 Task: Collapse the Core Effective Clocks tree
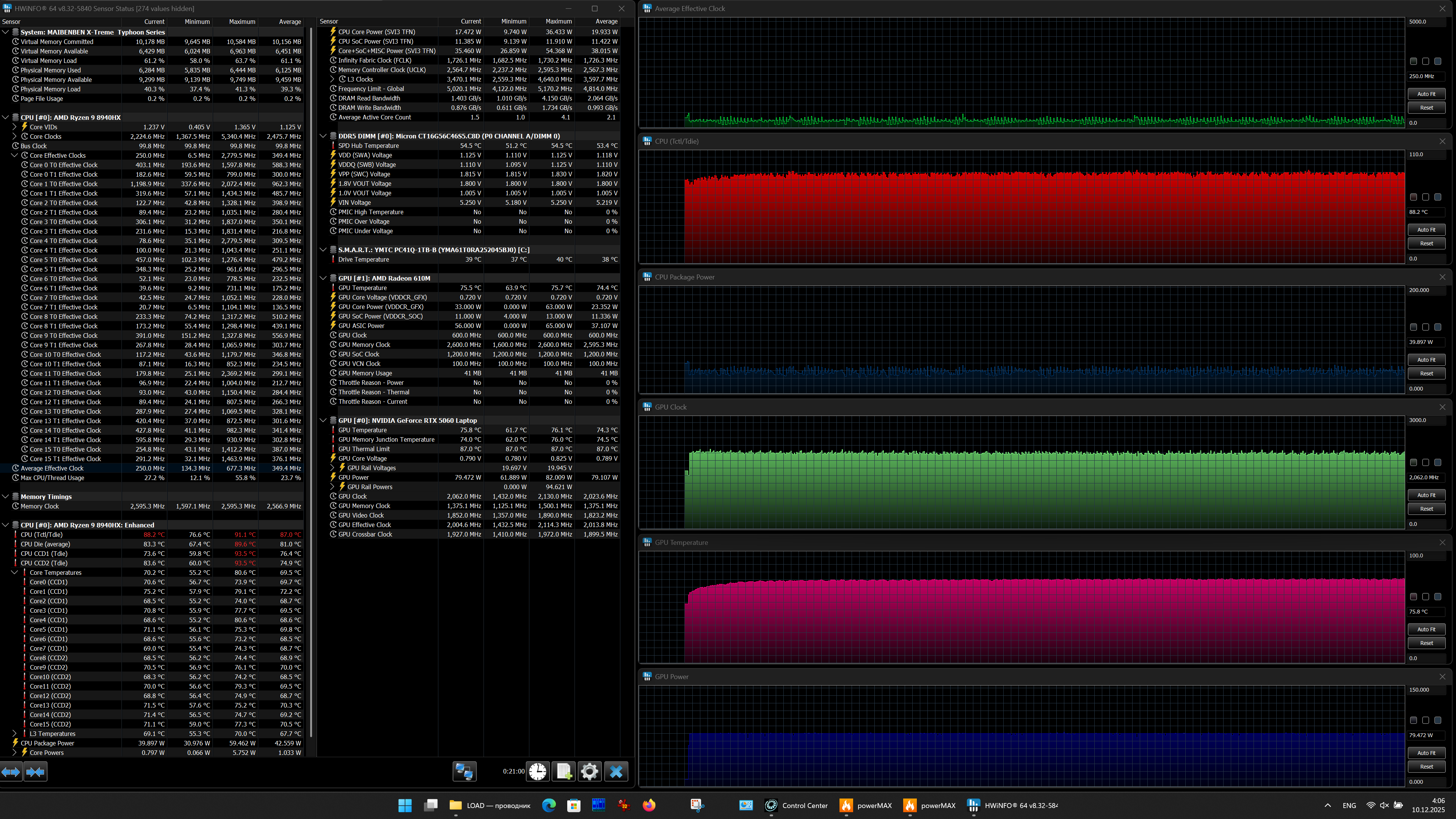pyautogui.click(x=15, y=155)
